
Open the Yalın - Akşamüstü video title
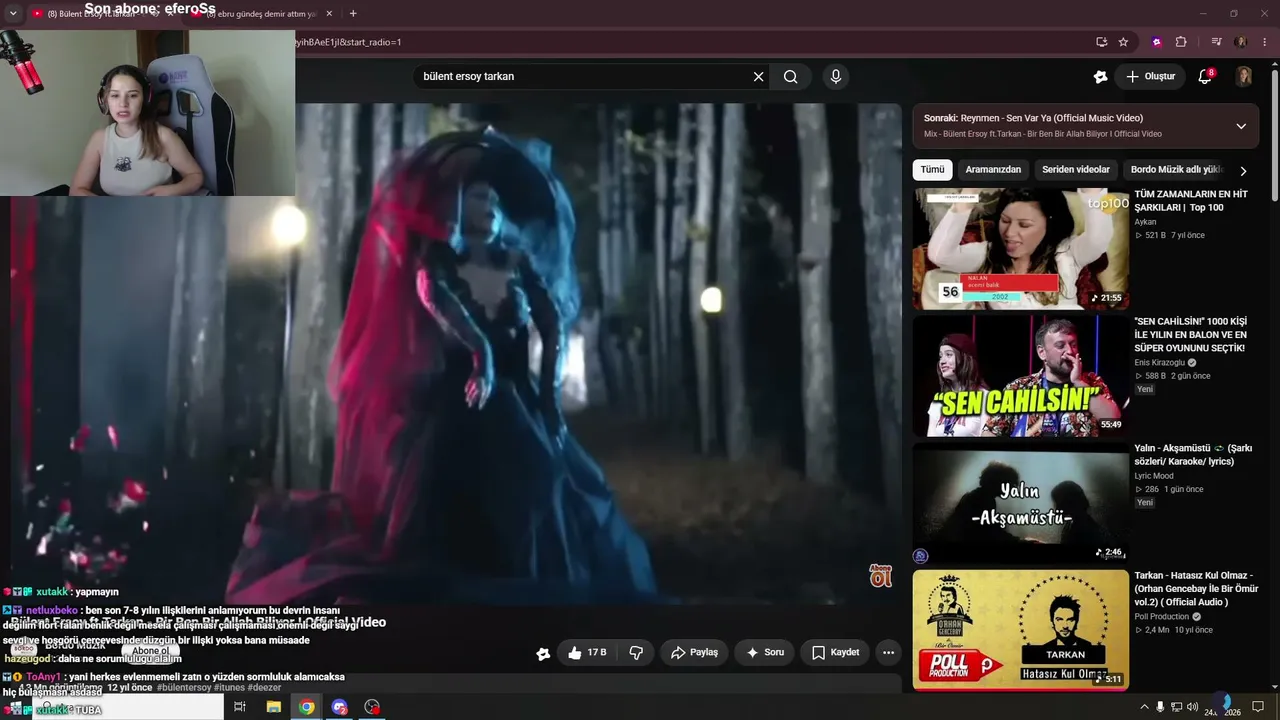(x=1193, y=455)
